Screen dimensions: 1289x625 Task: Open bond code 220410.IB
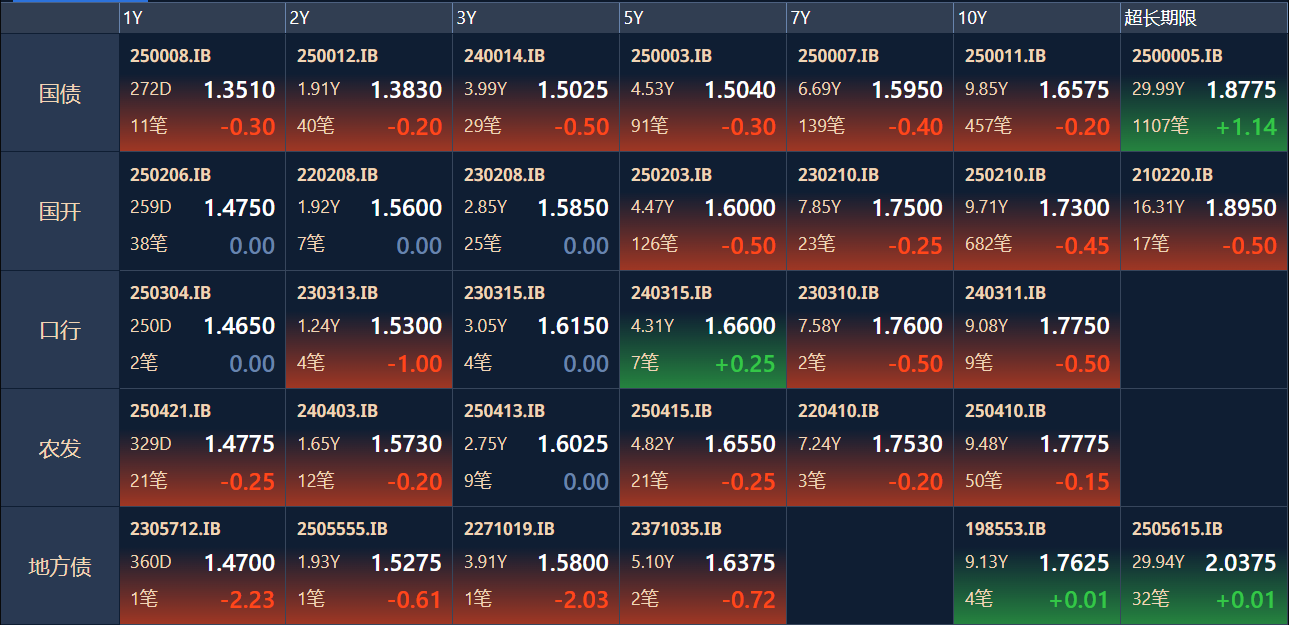click(838, 411)
